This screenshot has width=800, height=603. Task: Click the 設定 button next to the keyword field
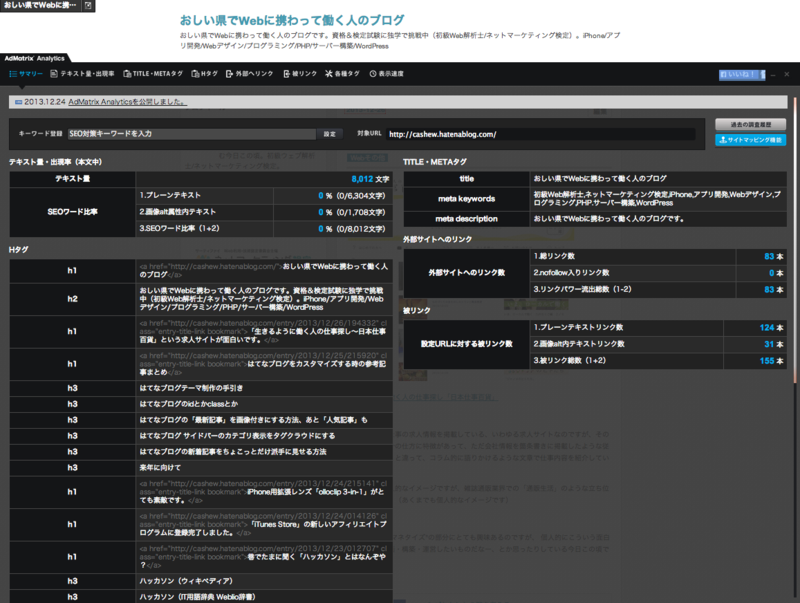click(330, 134)
